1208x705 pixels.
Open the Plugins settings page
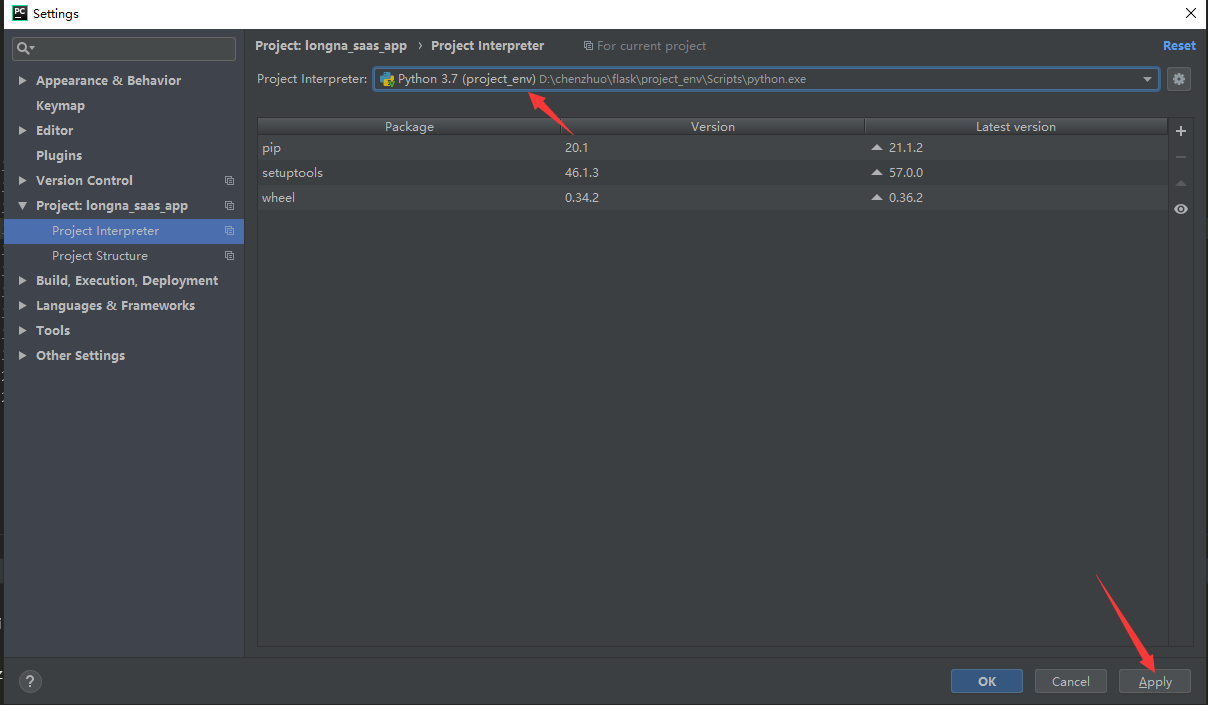point(59,156)
